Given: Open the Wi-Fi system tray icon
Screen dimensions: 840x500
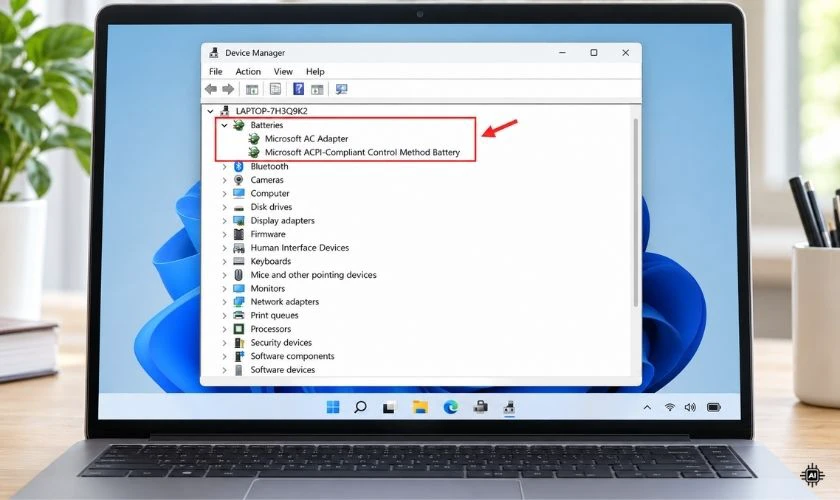Looking at the screenshot, I should [x=669, y=407].
